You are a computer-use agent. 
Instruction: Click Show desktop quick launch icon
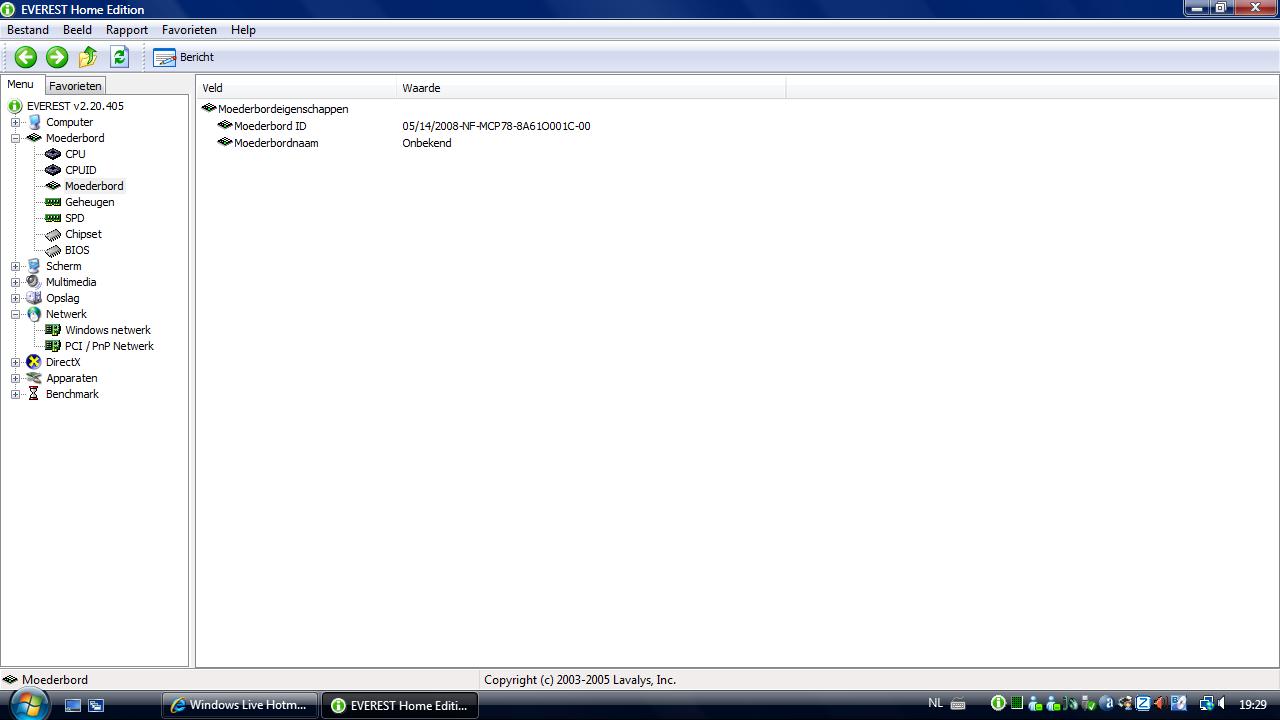[x=73, y=705]
